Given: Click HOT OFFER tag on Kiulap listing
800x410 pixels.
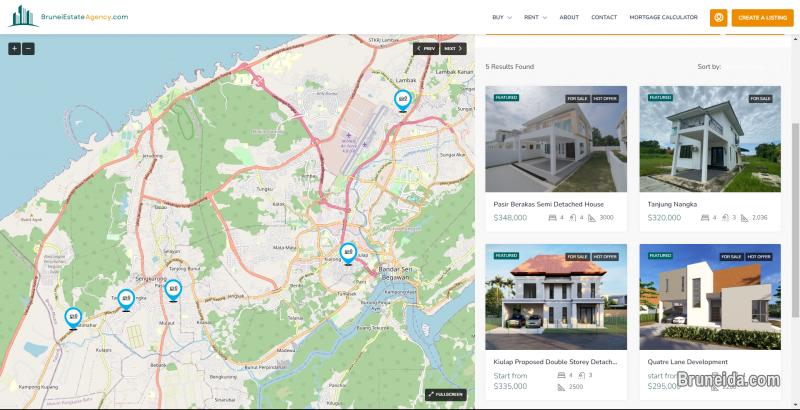Looking at the screenshot, I should click(x=605, y=257).
